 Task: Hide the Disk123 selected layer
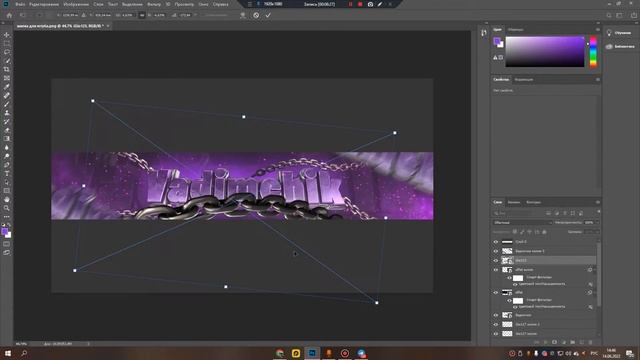click(496, 260)
